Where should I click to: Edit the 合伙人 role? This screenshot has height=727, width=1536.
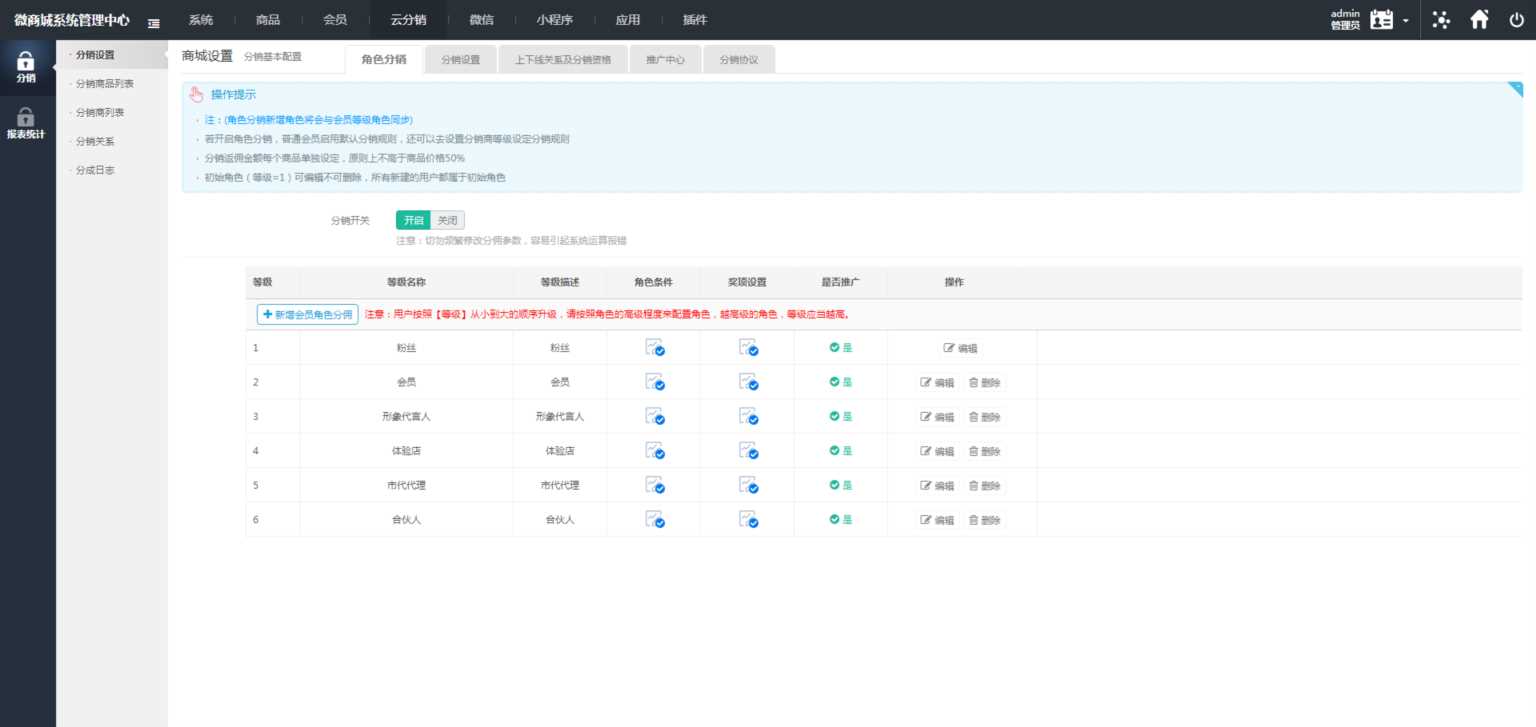pos(937,521)
